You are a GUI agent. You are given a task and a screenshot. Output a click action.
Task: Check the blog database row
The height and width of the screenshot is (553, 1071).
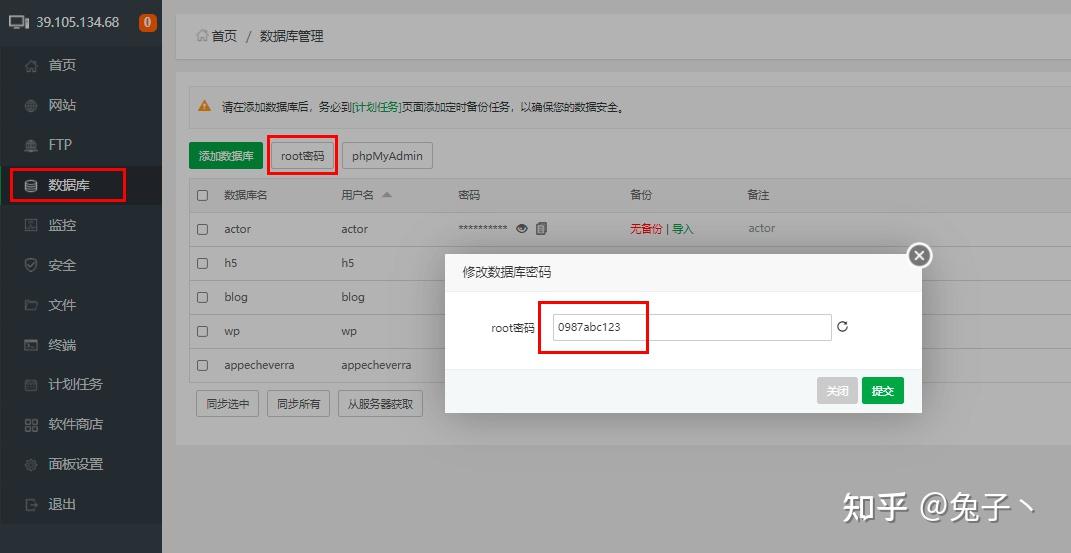coord(202,298)
